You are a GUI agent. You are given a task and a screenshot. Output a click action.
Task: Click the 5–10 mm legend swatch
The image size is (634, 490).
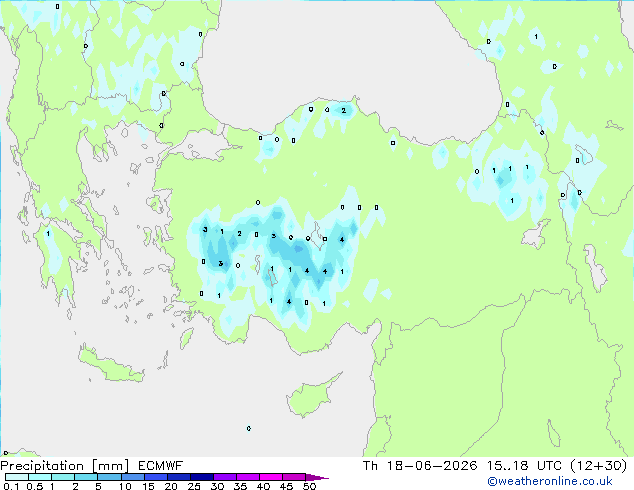coord(109,477)
